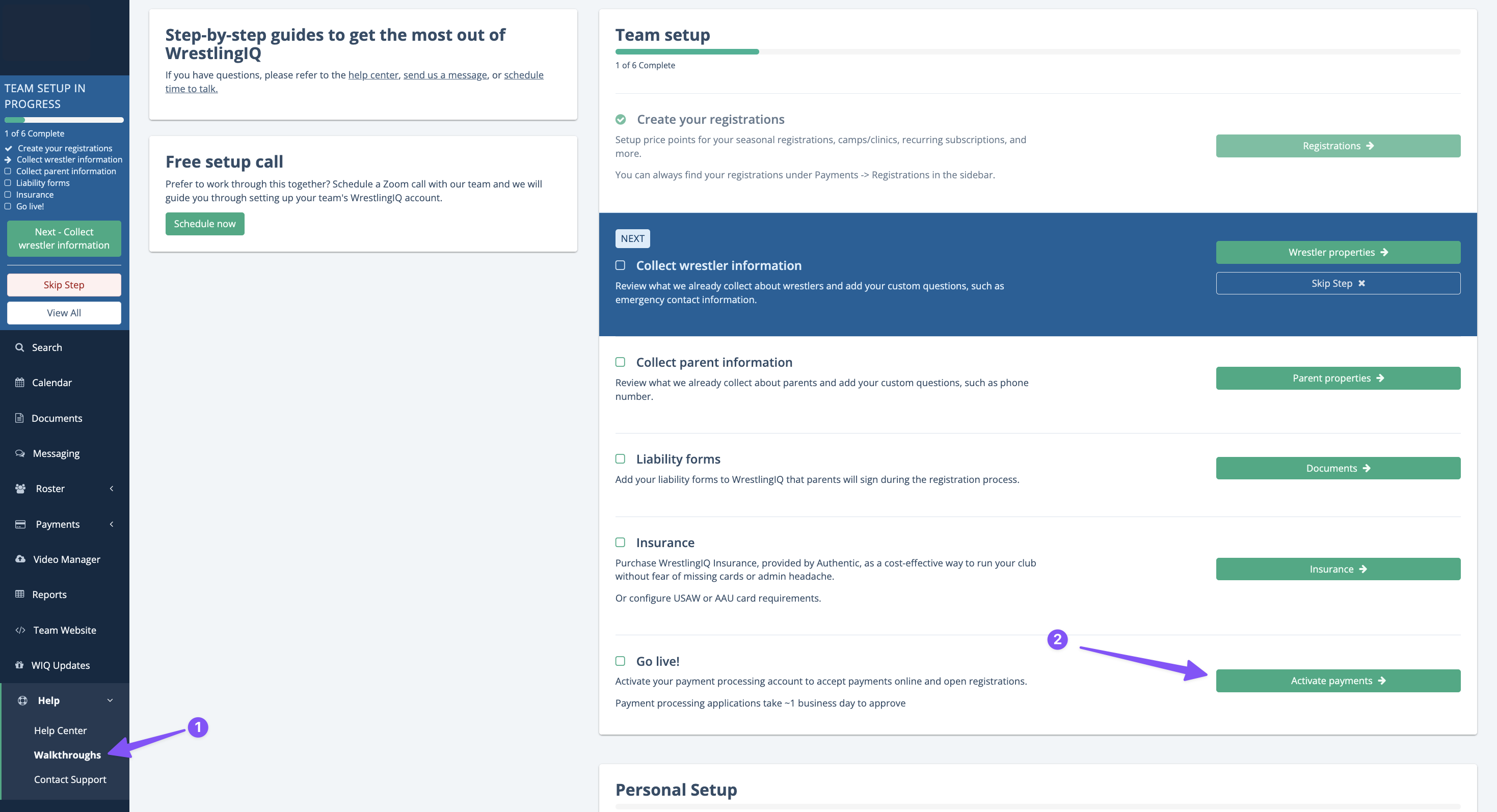This screenshot has height=812, width=1497.
Task: Click the 'Free setup call' heading
Action: (x=224, y=161)
